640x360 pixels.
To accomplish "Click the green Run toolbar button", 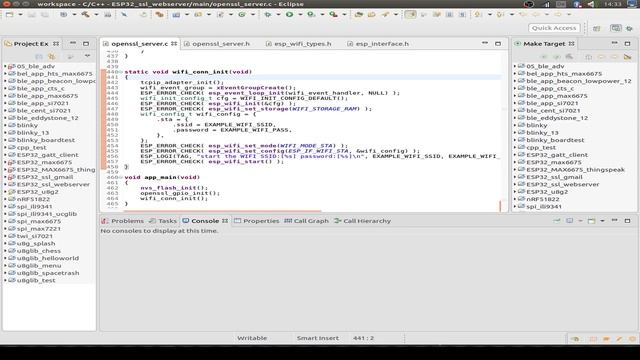I will (289, 15).
